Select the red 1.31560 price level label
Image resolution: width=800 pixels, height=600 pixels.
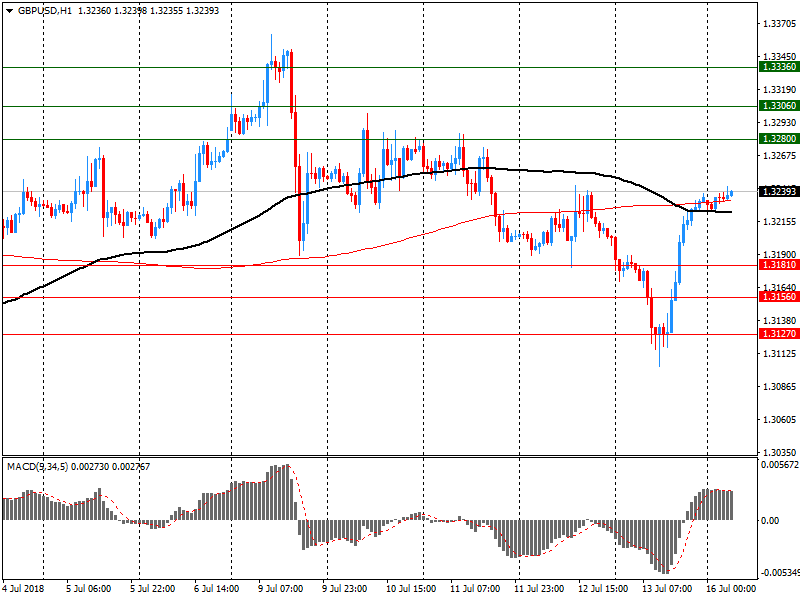778,297
